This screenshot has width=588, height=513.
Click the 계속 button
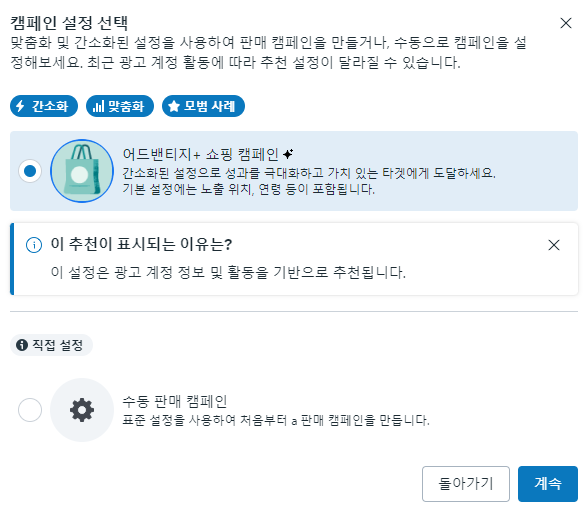coord(548,484)
